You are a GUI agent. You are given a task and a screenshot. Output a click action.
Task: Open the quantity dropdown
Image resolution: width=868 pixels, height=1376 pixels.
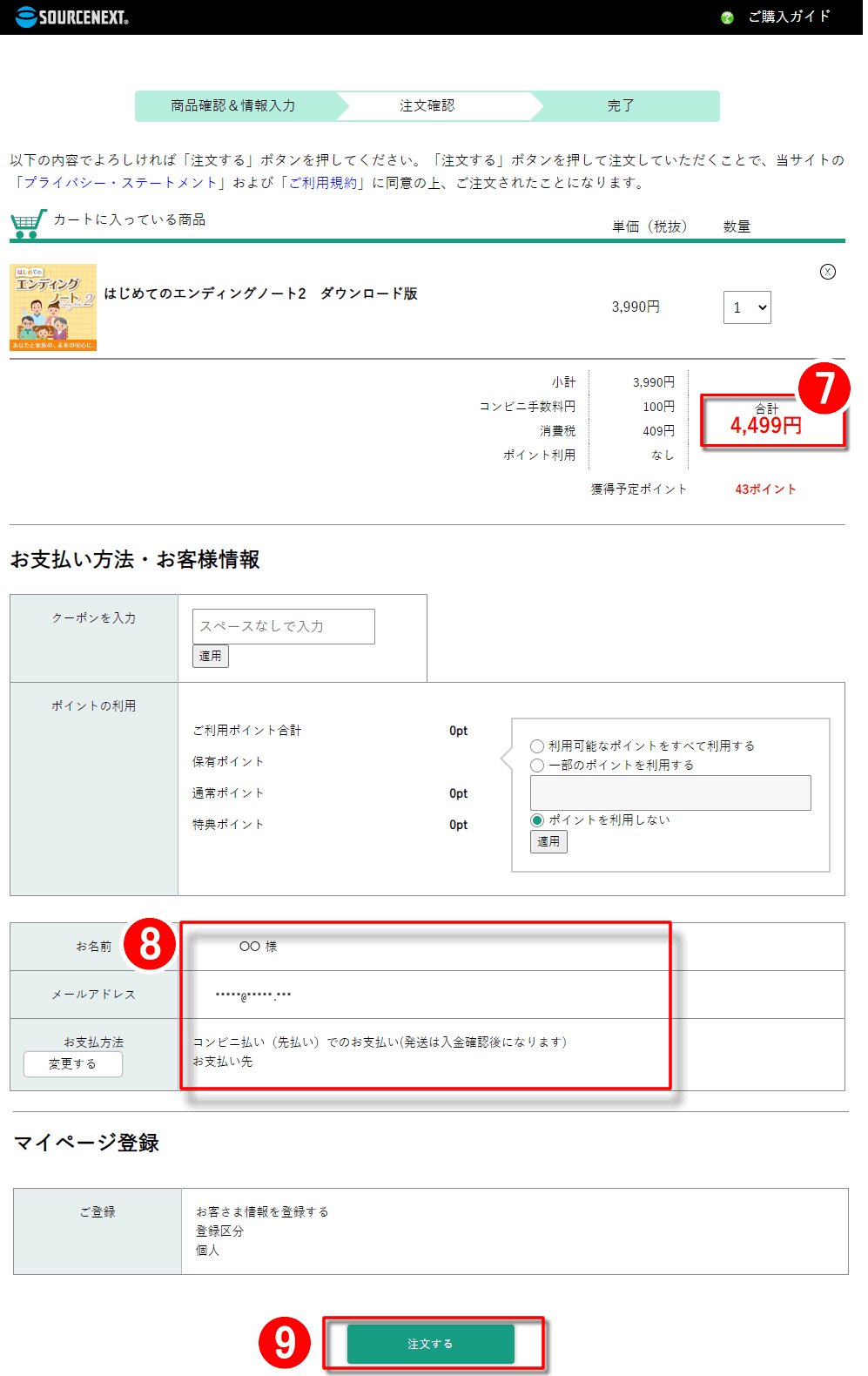coord(747,307)
